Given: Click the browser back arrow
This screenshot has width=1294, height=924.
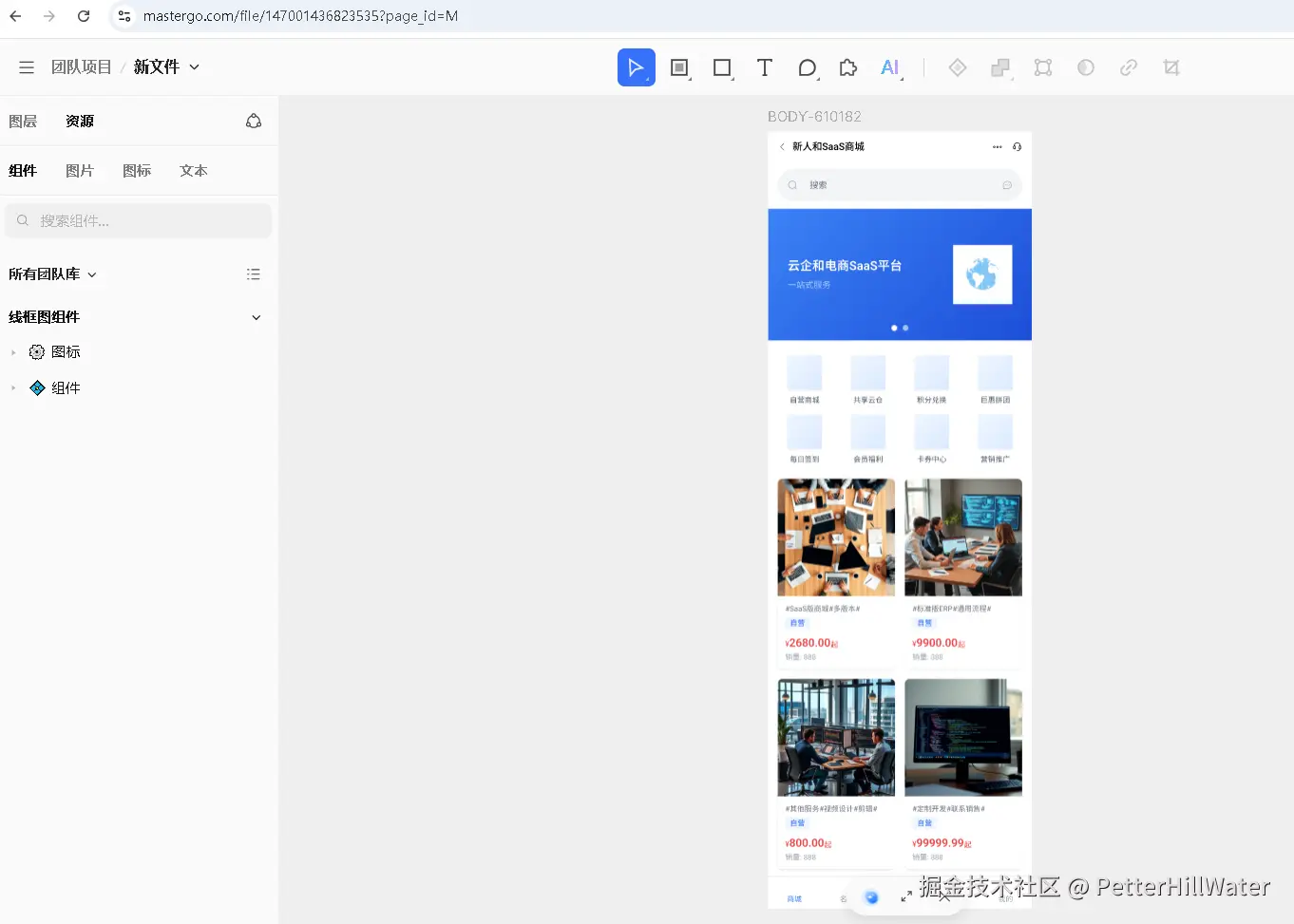Looking at the screenshot, I should (15, 16).
